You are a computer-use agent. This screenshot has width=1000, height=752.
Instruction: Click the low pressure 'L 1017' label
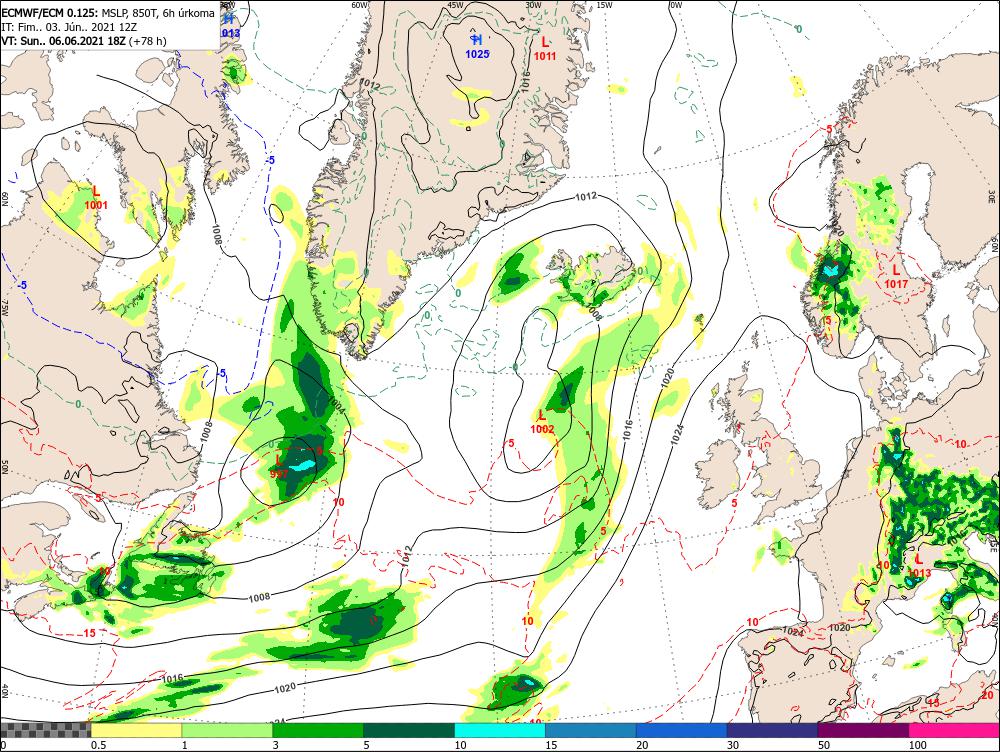pyautogui.click(x=896, y=276)
